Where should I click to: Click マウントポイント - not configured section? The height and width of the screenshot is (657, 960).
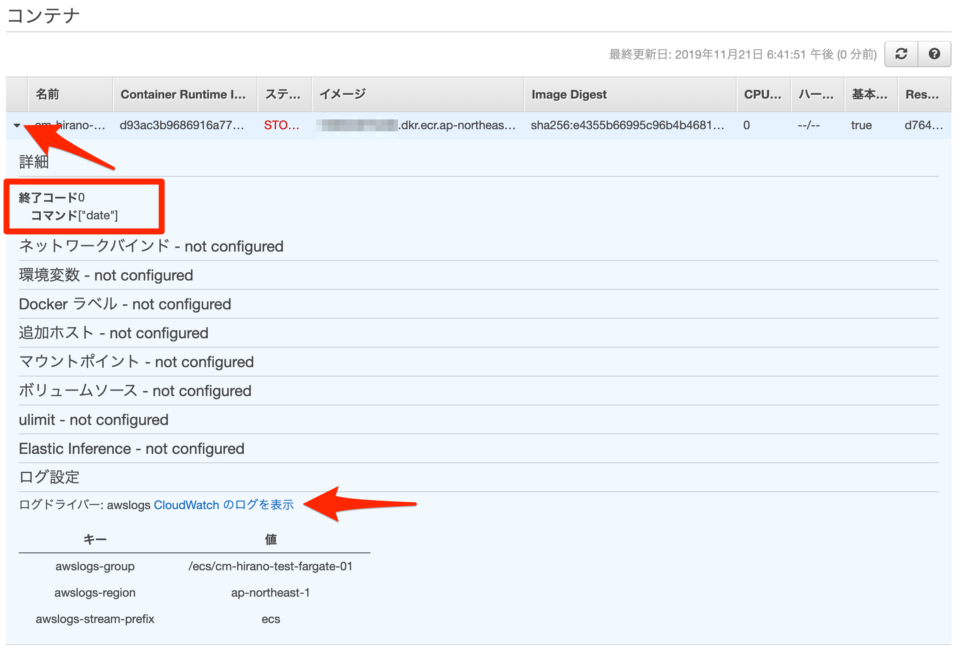click(x=136, y=361)
